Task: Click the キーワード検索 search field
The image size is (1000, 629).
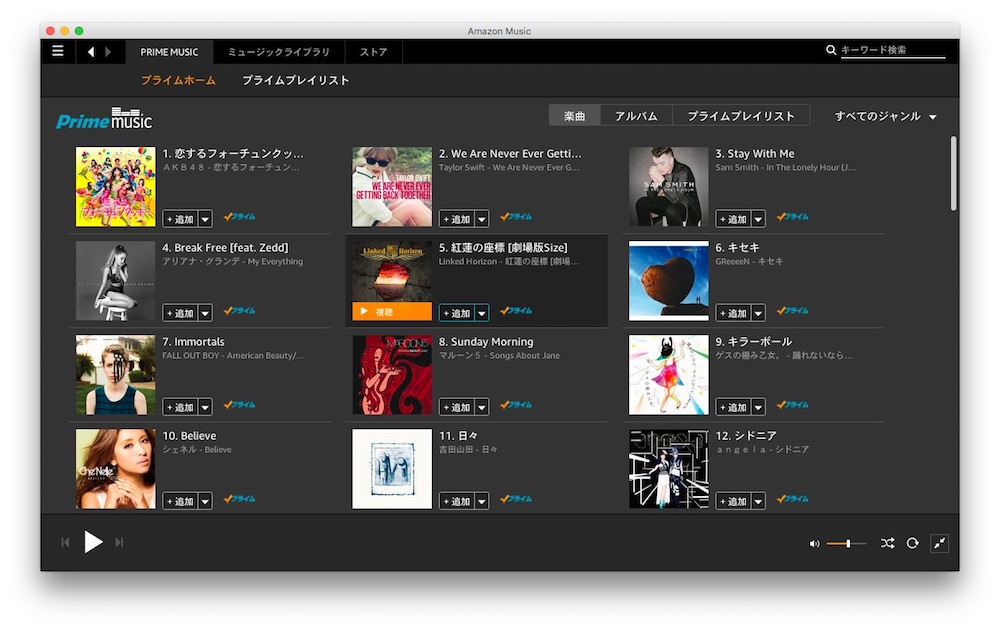Action: [892, 50]
